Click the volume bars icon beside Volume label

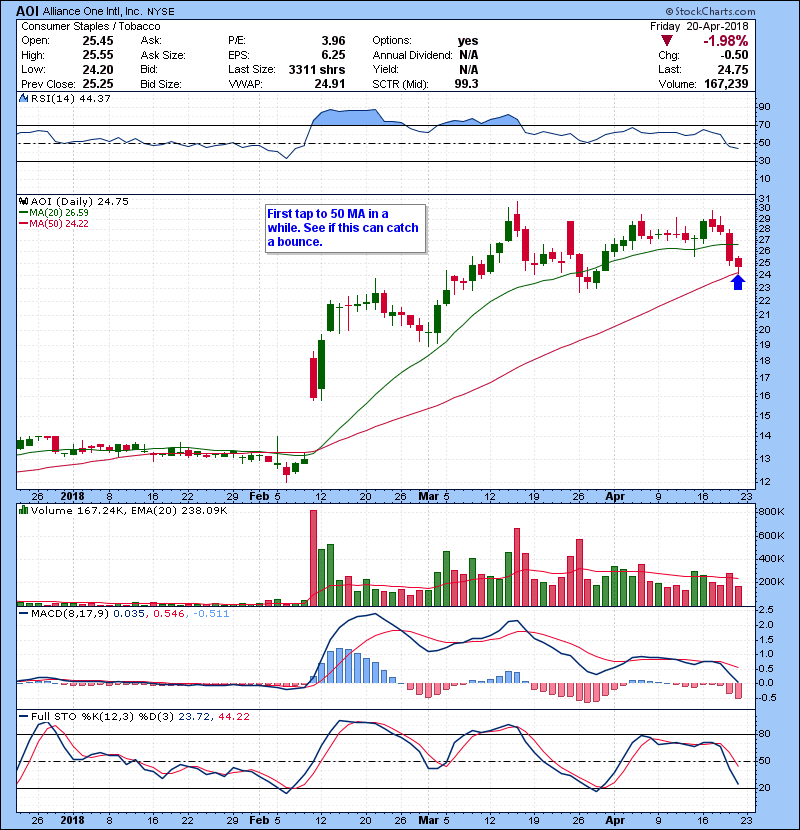[23, 510]
